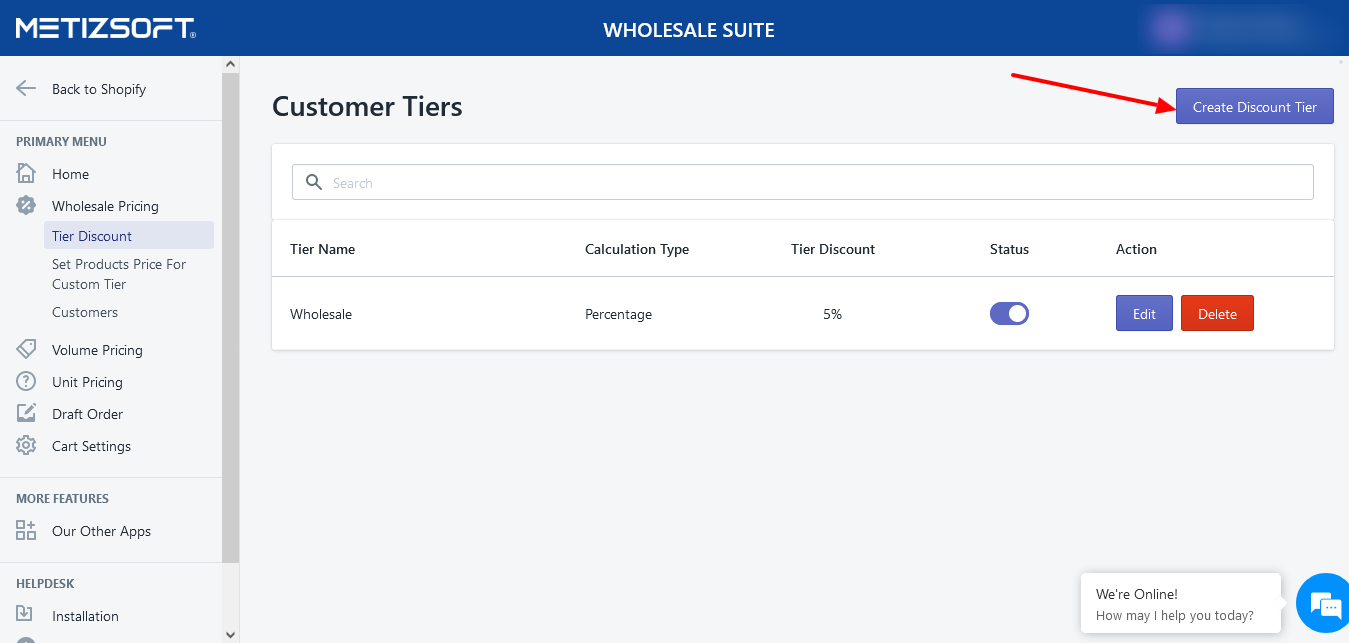
Task: Click the Our Other Apps grid icon
Action: tap(26, 531)
